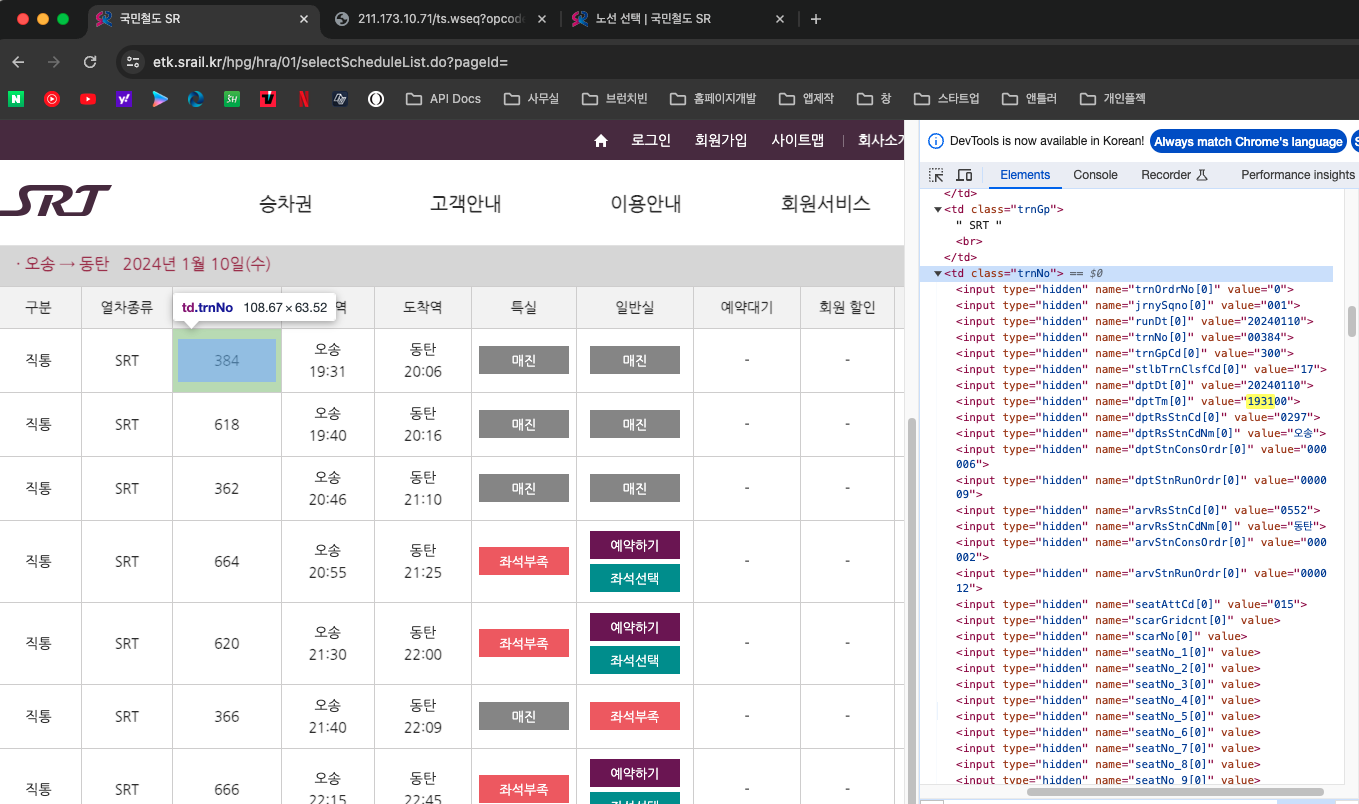Open the Netflix bookmark icon
Screen dimensions: 1359x804
[x=303, y=99]
